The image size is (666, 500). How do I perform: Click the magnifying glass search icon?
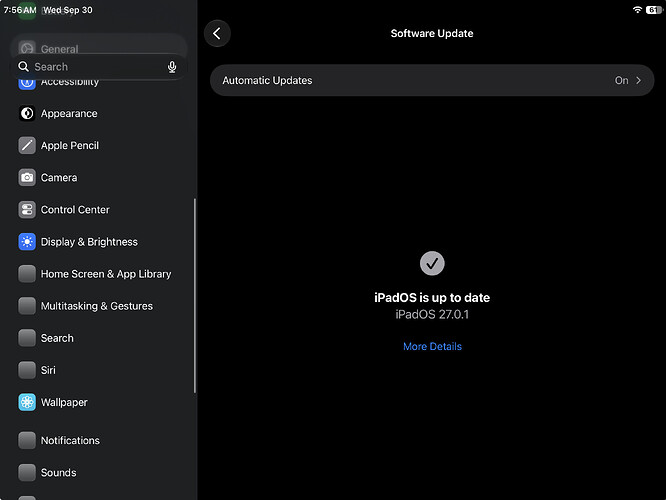coord(23,66)
